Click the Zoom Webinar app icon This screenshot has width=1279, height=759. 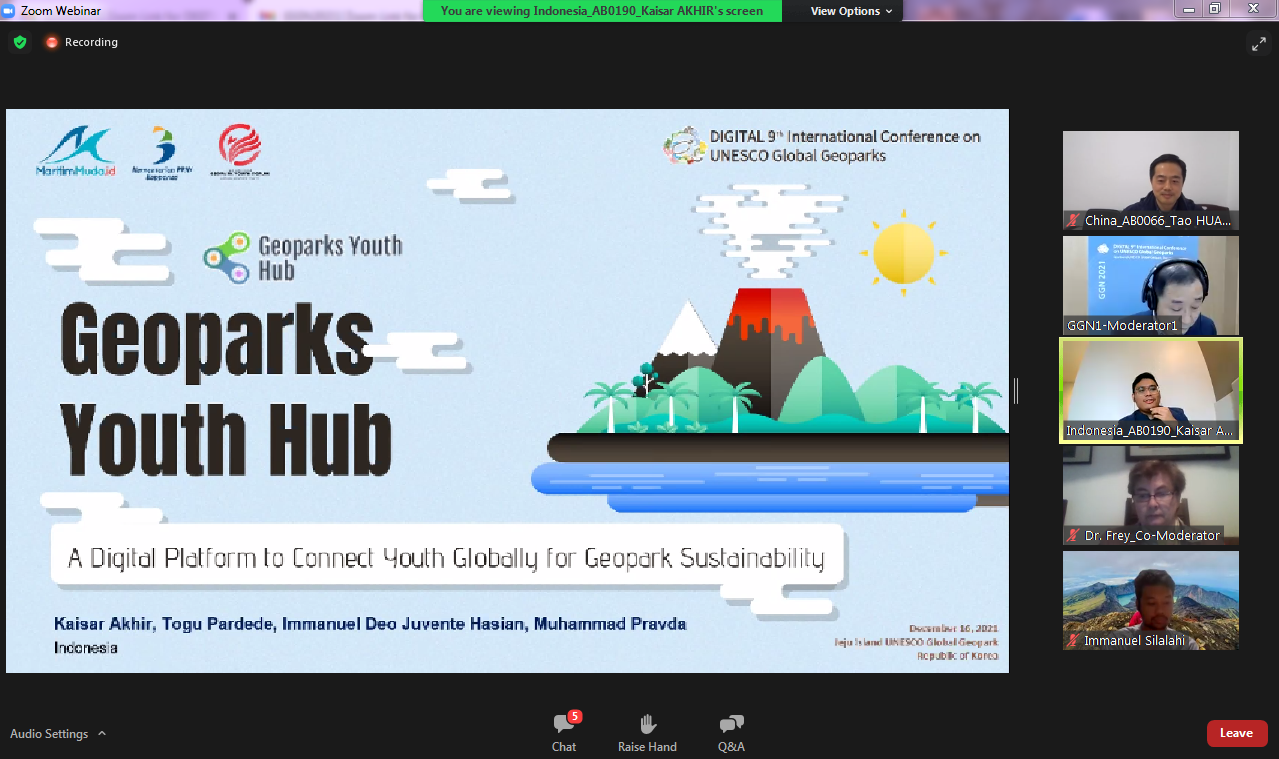[9, 10]
